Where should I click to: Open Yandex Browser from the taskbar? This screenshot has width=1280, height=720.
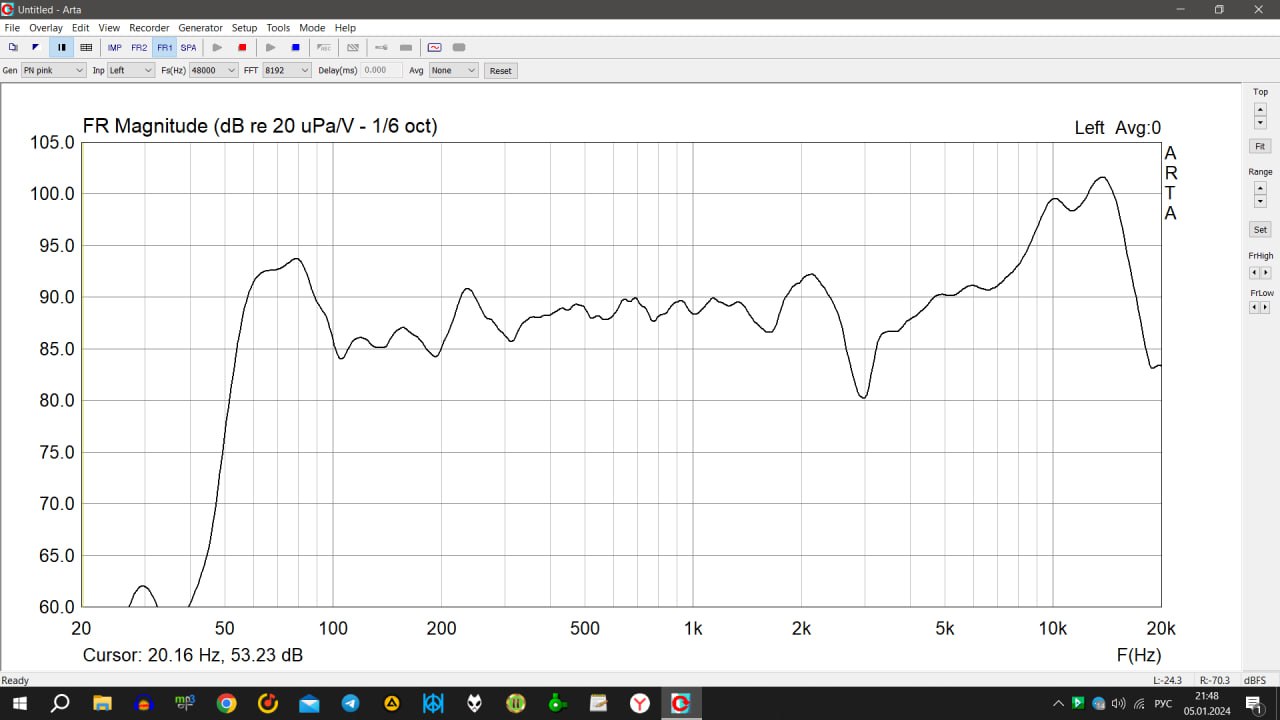[x=640, y=704]
